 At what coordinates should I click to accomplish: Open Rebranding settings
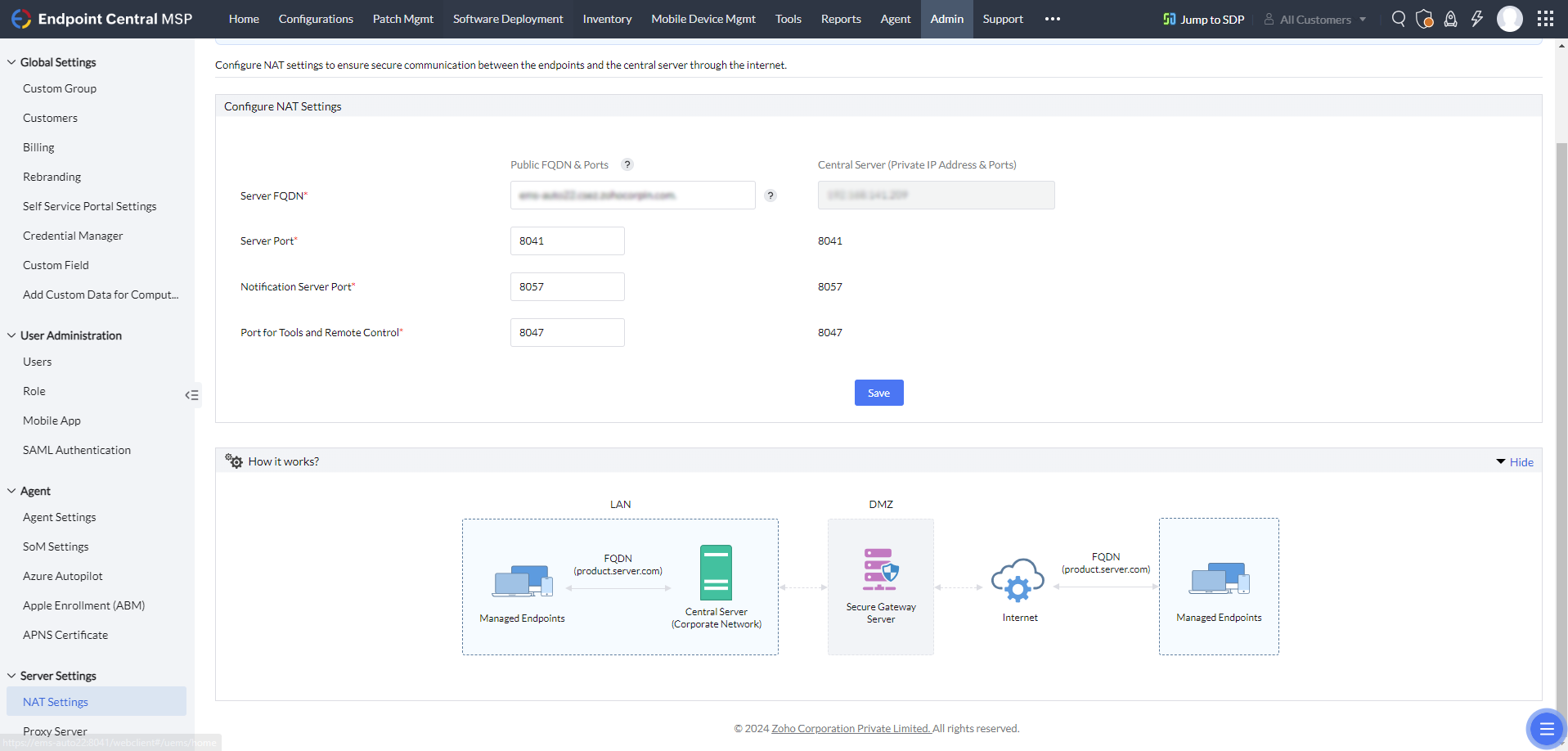52,177
